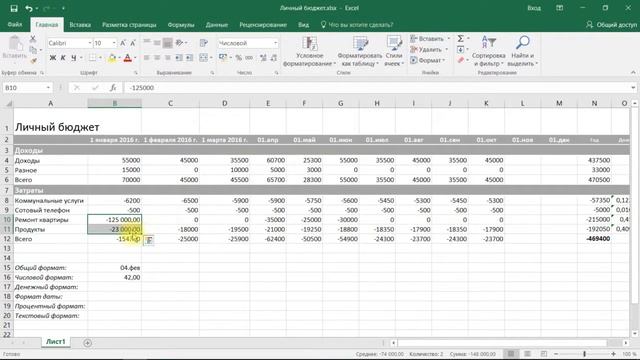Image resolution: width=640 pixels, height=360 pixels.
Task: Toggle left text alignment
Action: 146,58
